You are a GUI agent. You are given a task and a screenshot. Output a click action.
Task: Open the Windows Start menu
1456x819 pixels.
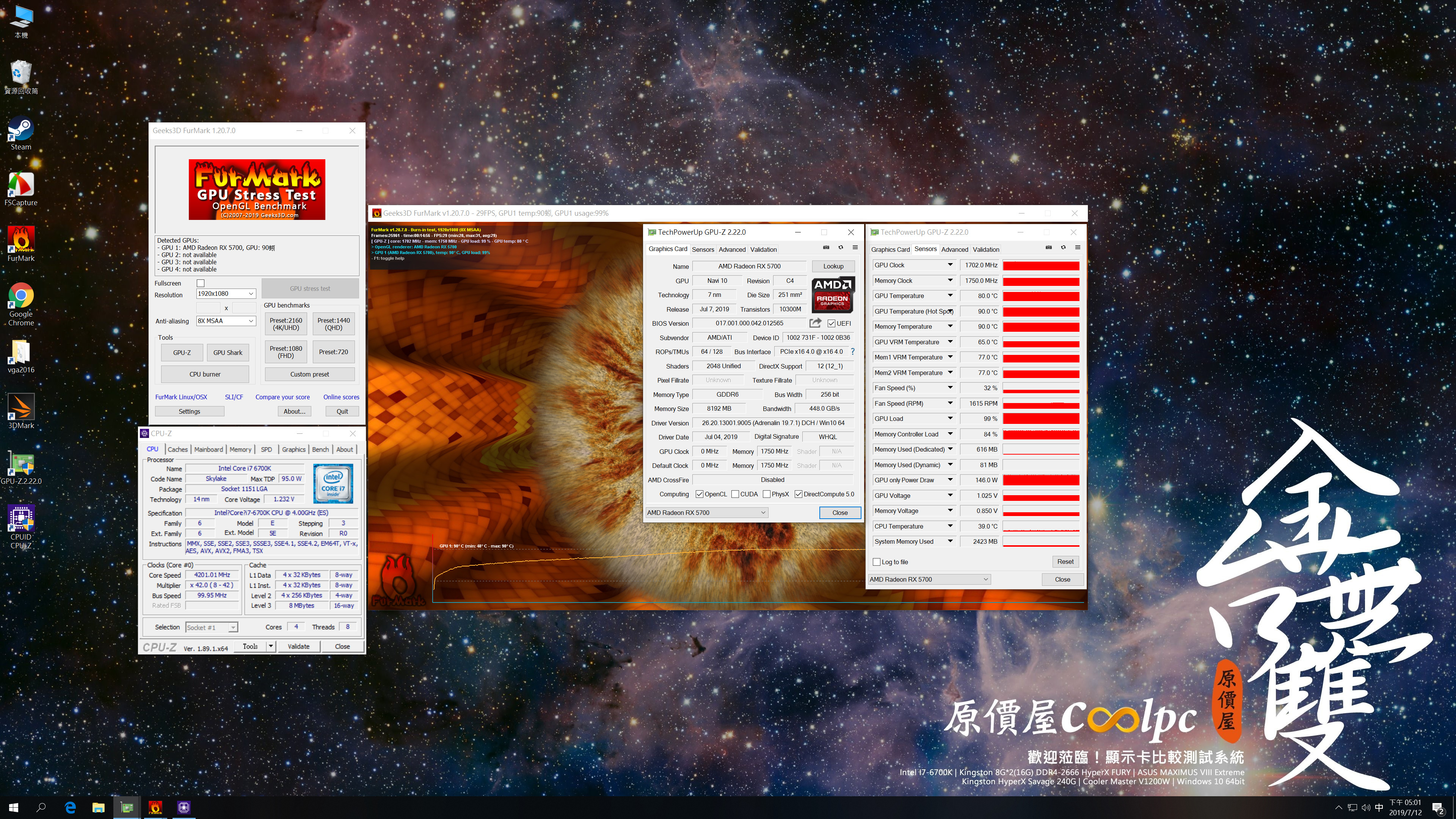click(14, 807)
